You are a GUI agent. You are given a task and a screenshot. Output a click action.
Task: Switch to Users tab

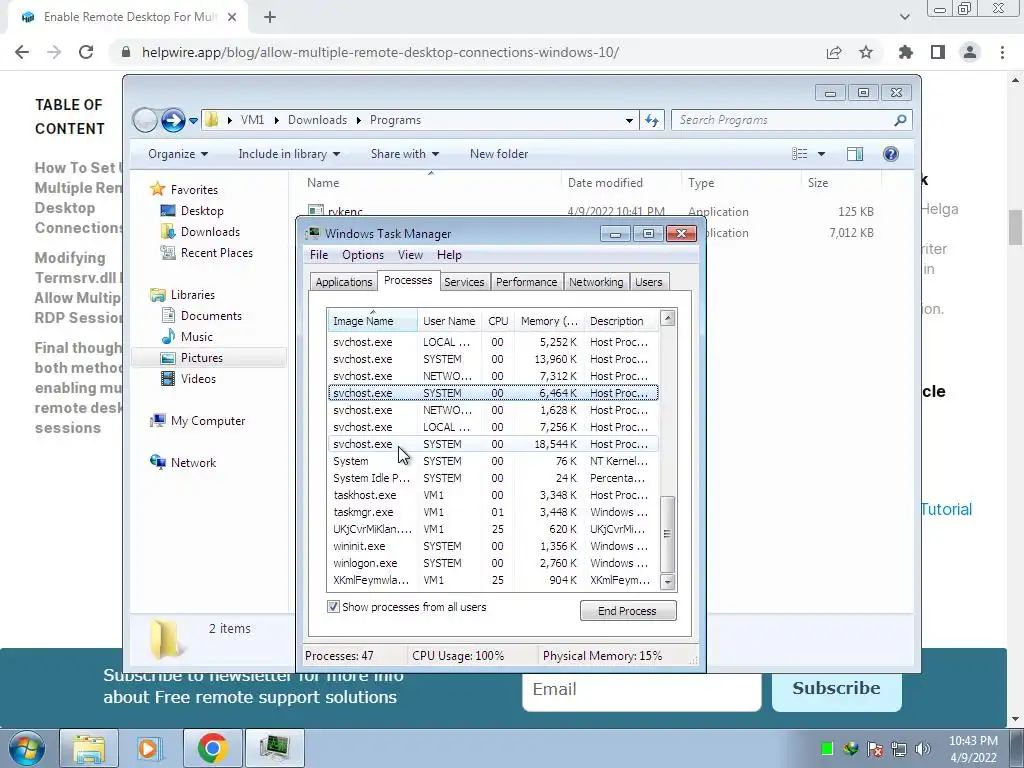[648, 282]
